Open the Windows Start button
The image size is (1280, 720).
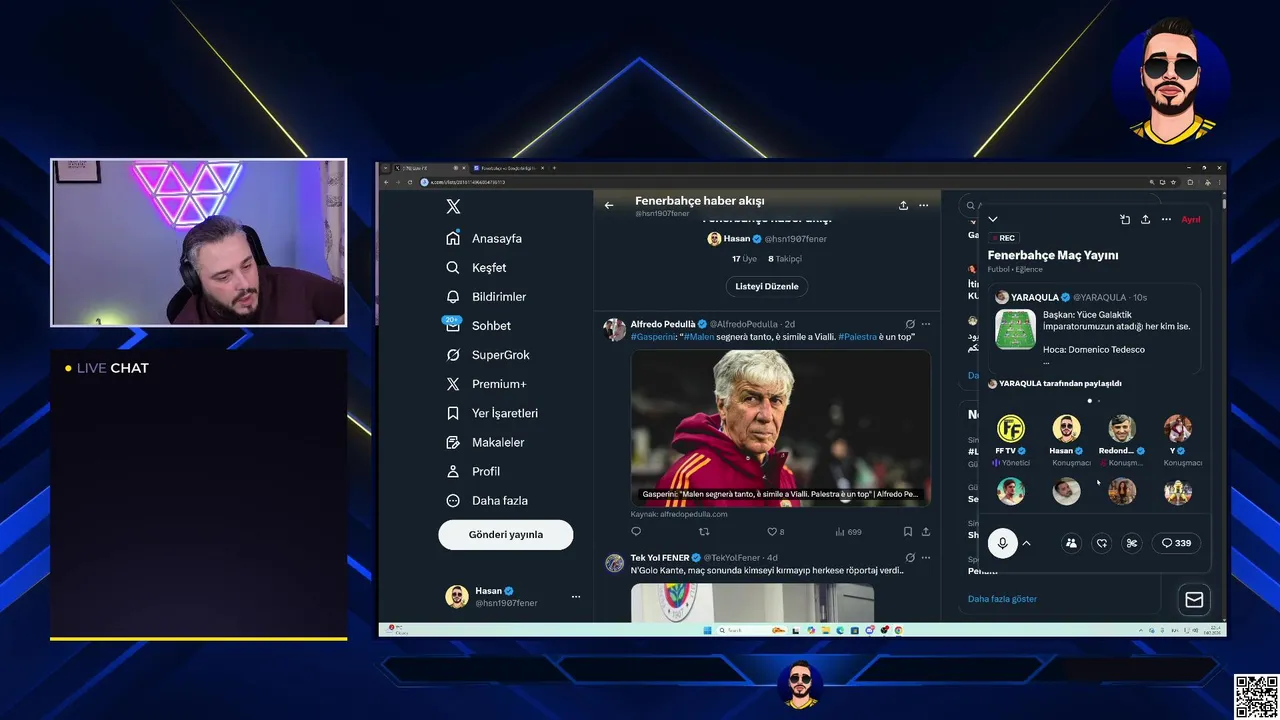point(706,630)
